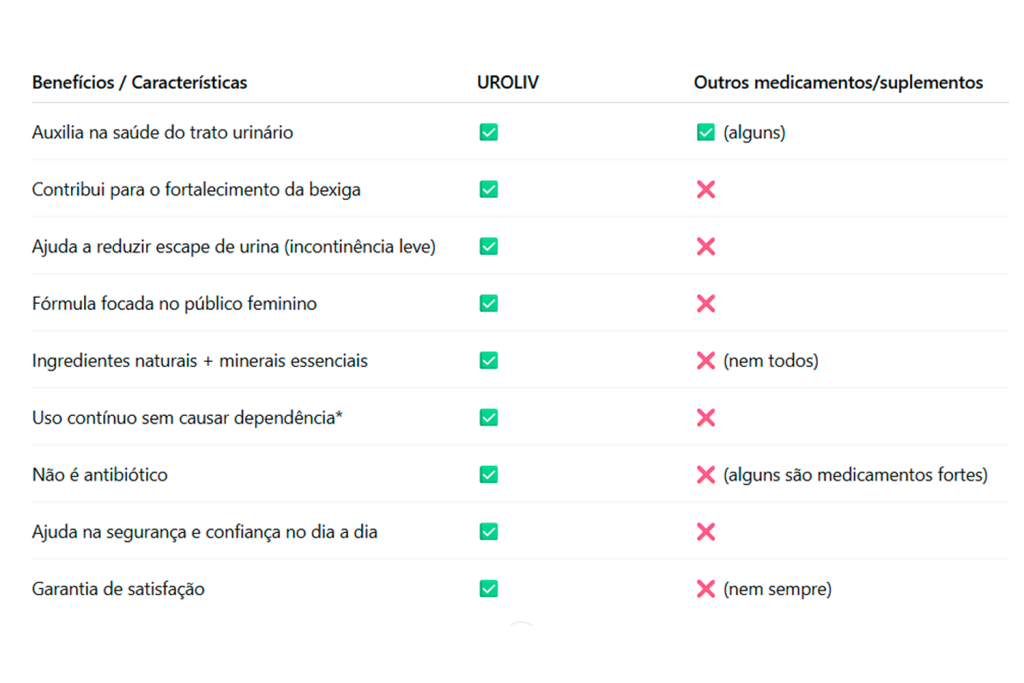This screenshot has width=1024, height=683.
Task: Click red X for "Fórmula focada no público feminino"
Action: coord(705,303)
